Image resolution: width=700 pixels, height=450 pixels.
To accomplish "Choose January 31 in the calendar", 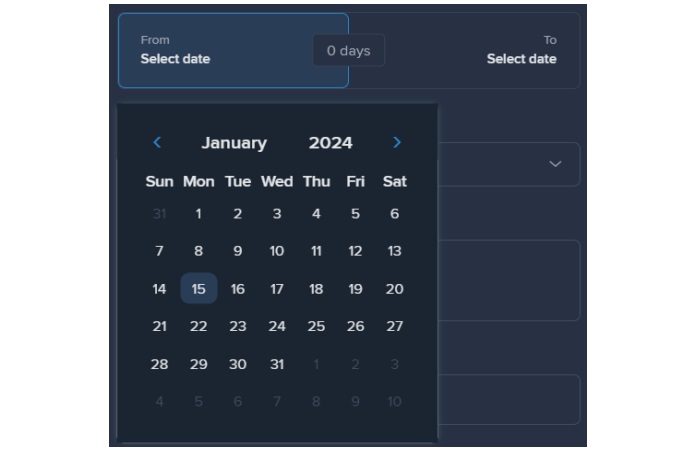I will 277,364.
